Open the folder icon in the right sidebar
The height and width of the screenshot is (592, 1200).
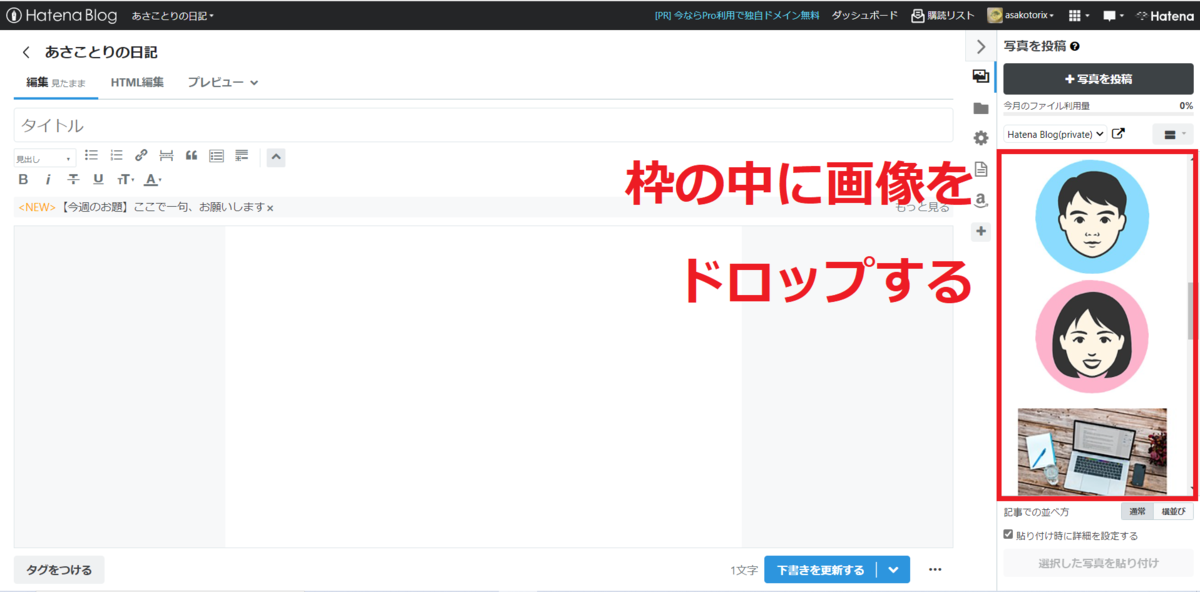(x=981, y=105)
